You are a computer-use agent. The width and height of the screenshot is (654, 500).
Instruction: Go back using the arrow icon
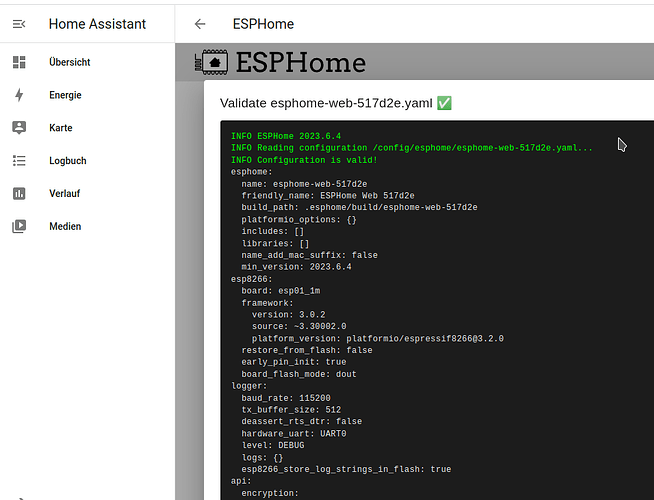[x=200, y=24]
